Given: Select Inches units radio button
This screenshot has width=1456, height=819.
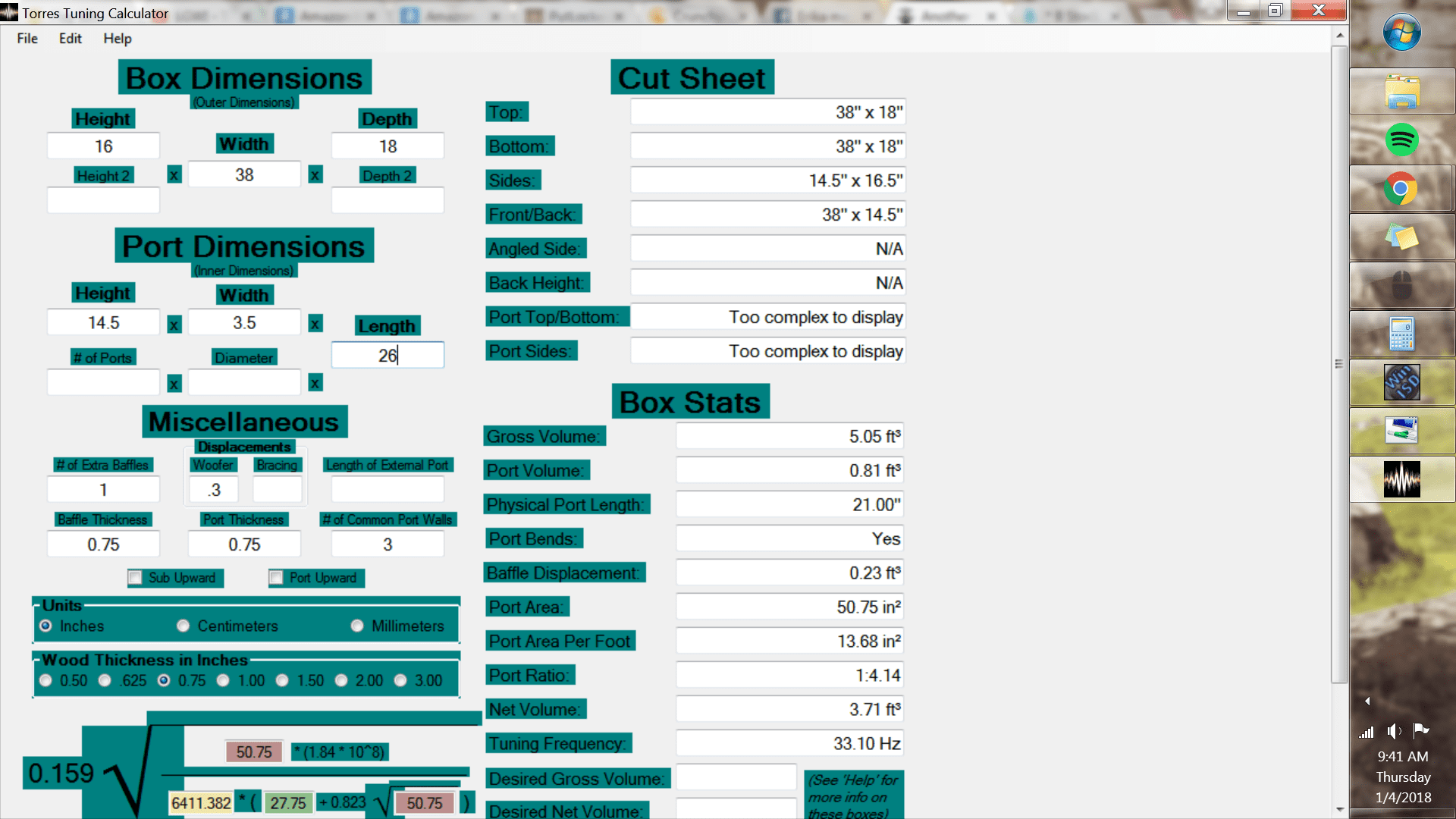Looking at the screenshot, I should click(x=45, y=626).
